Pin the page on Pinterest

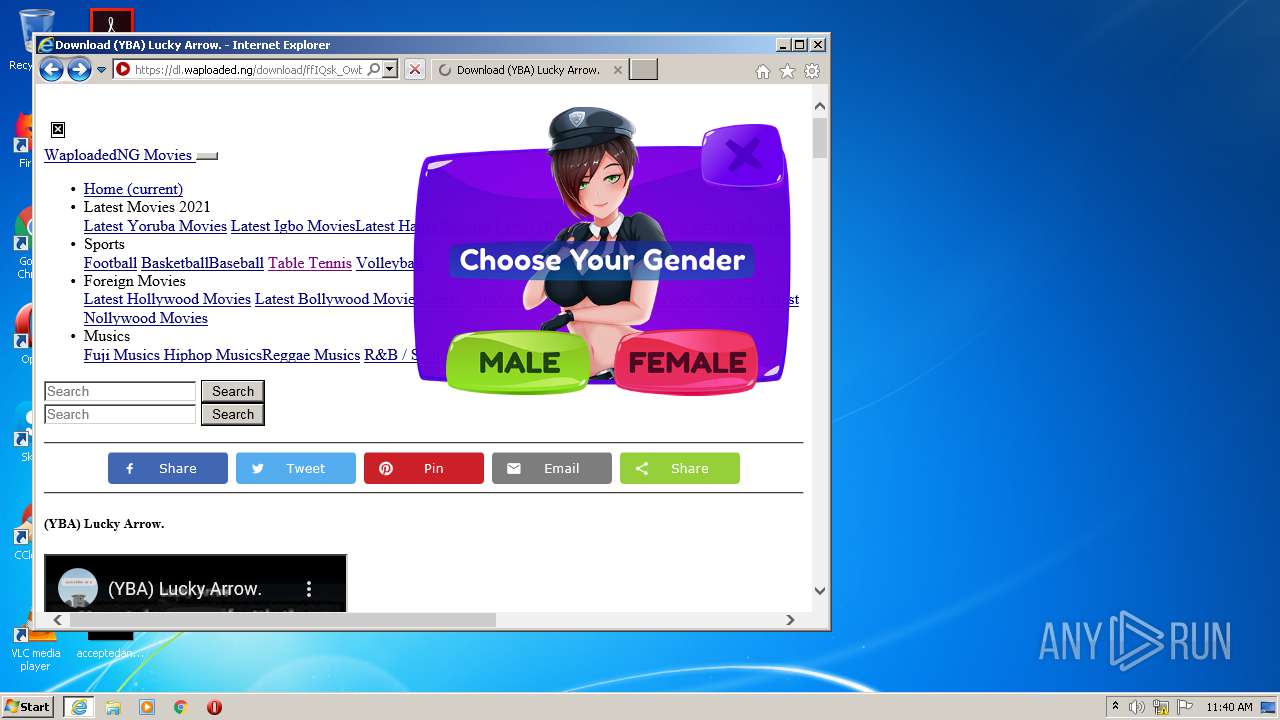click(424, 468)
